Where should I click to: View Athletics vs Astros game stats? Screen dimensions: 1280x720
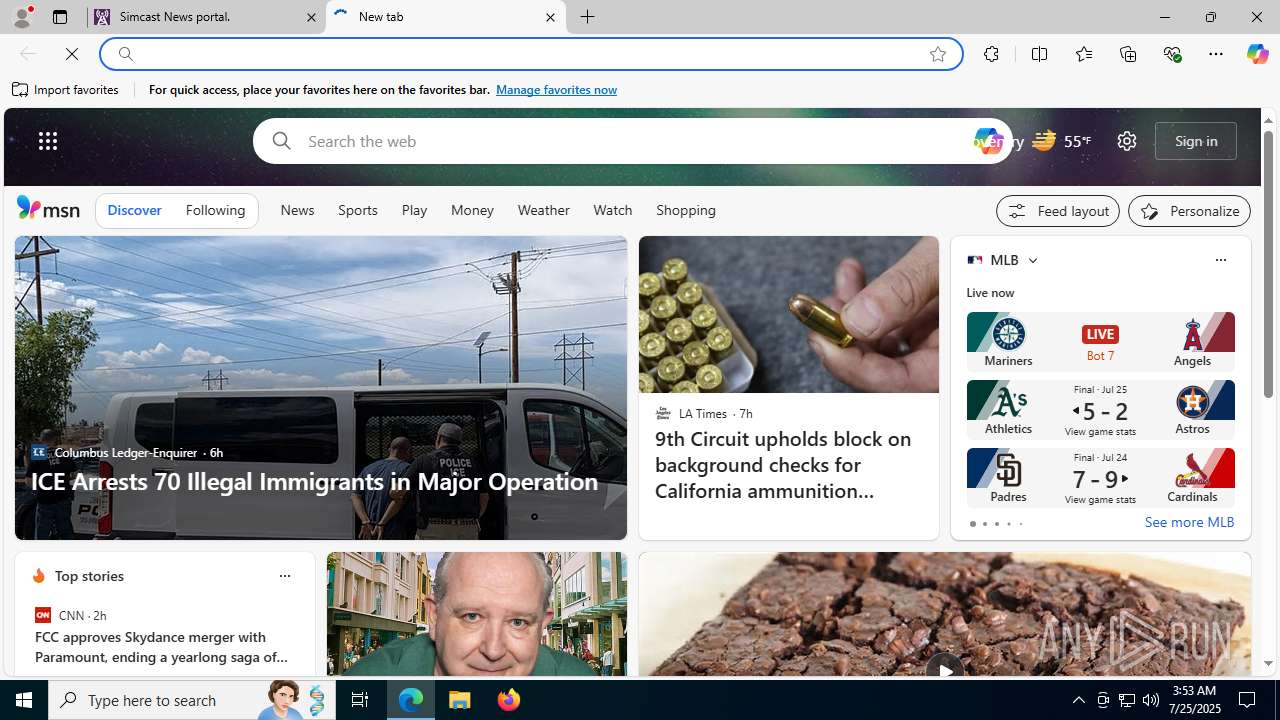1100,409
